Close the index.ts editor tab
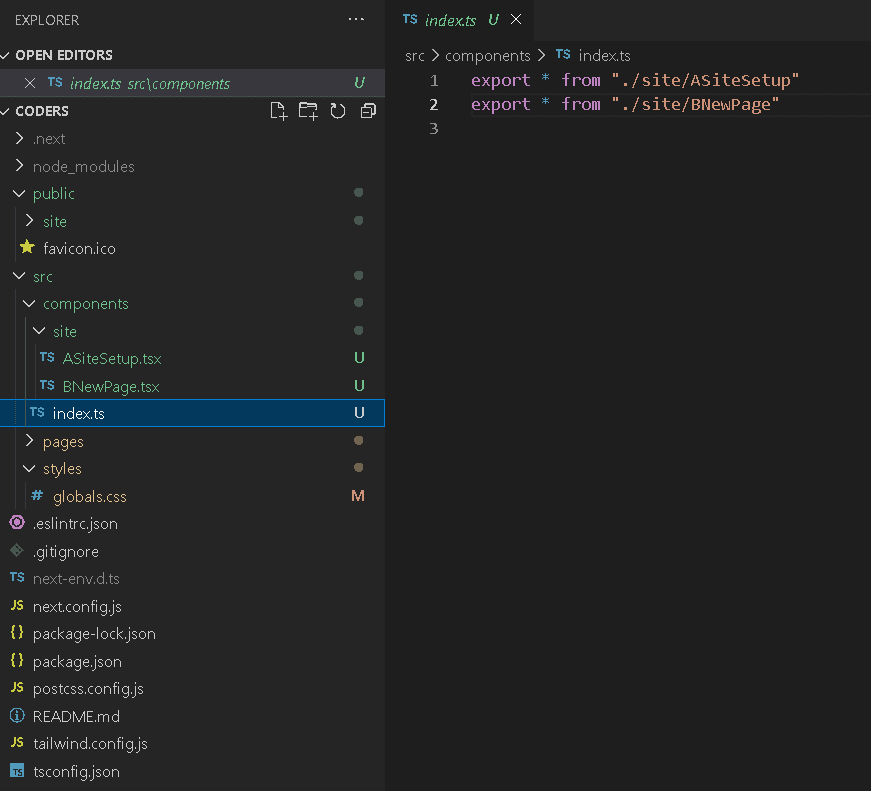The height and width of the screenshot is (791, 871). [x=516, y=20]
